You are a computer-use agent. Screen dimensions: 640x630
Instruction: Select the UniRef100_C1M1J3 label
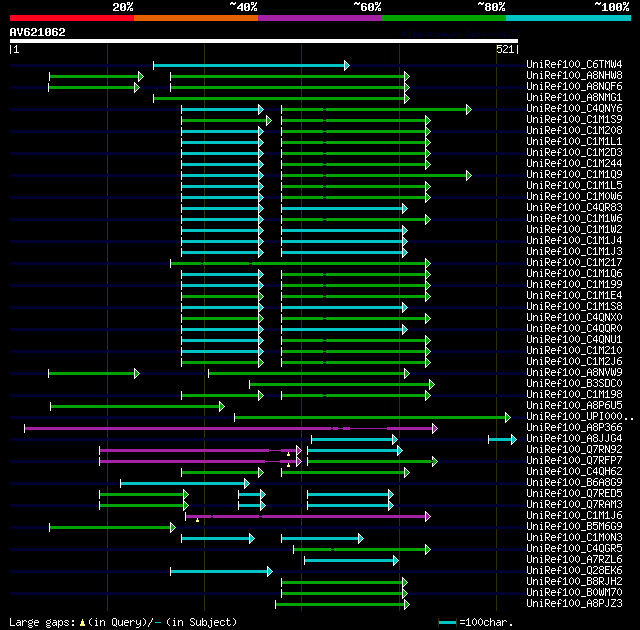coord(574,252)
